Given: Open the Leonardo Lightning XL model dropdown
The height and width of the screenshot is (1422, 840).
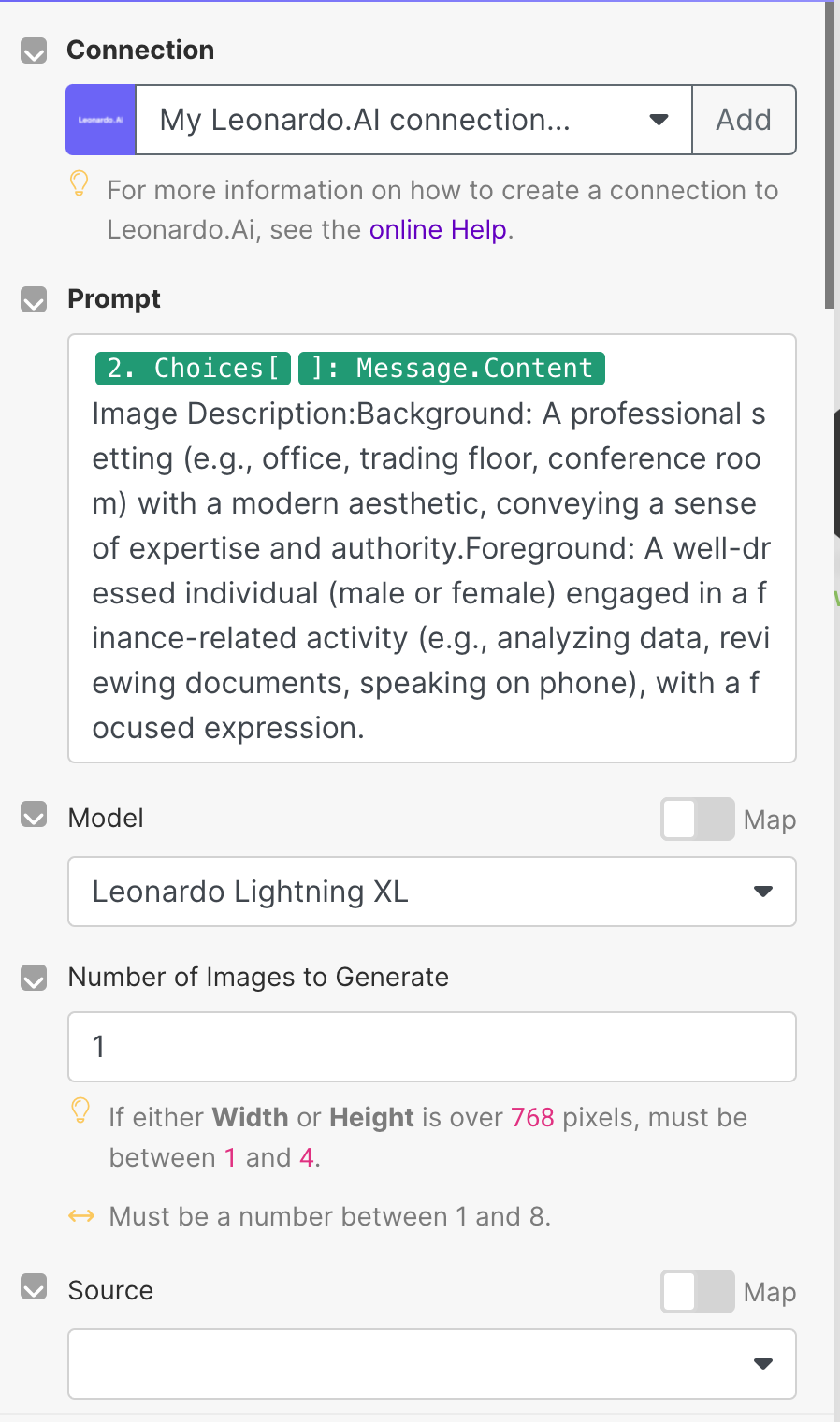Looking at the screenshot, I should pyautogui.click(x=431, y=892).
